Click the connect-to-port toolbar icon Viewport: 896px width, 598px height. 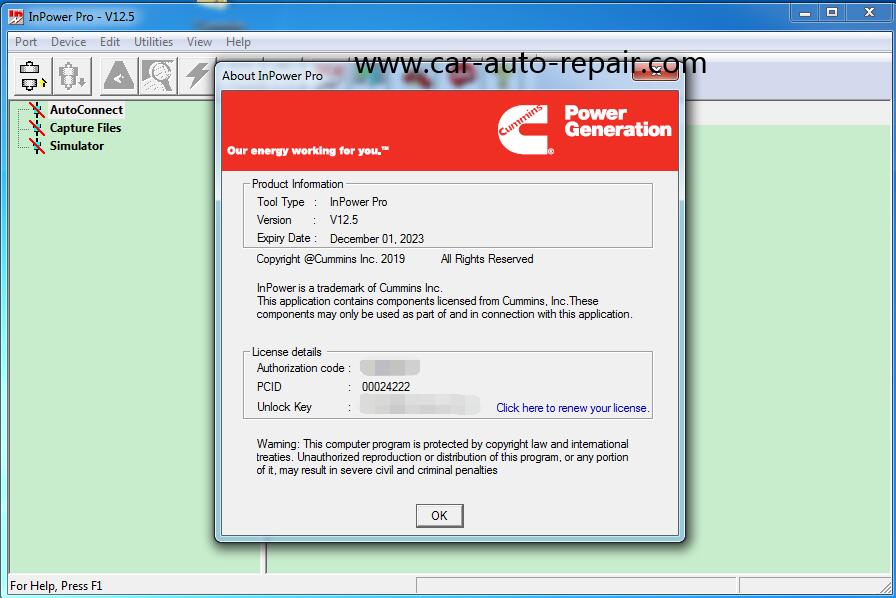[x=33, y=75]
